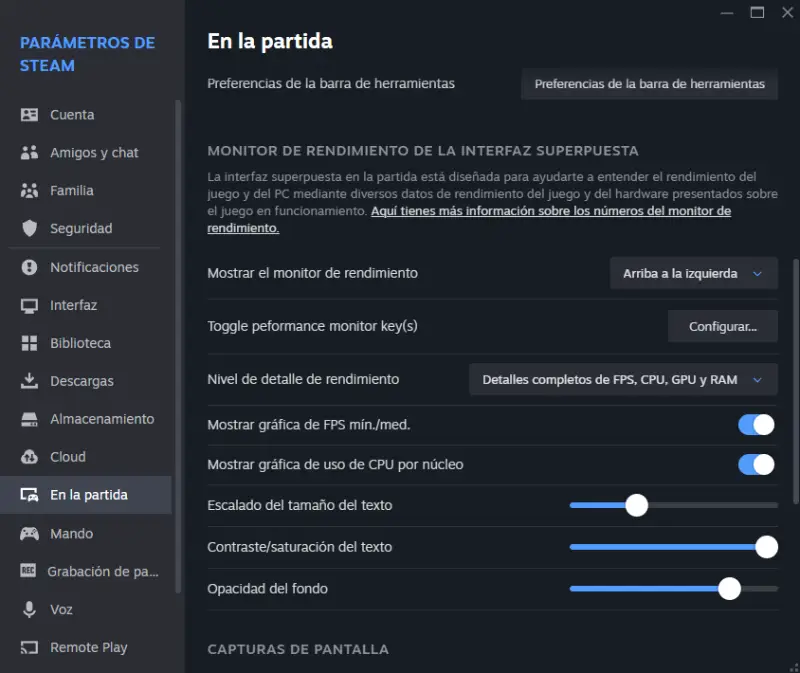Click the En la partida overlay icon
Screen dimensions: 800x673
click(29, 494)
